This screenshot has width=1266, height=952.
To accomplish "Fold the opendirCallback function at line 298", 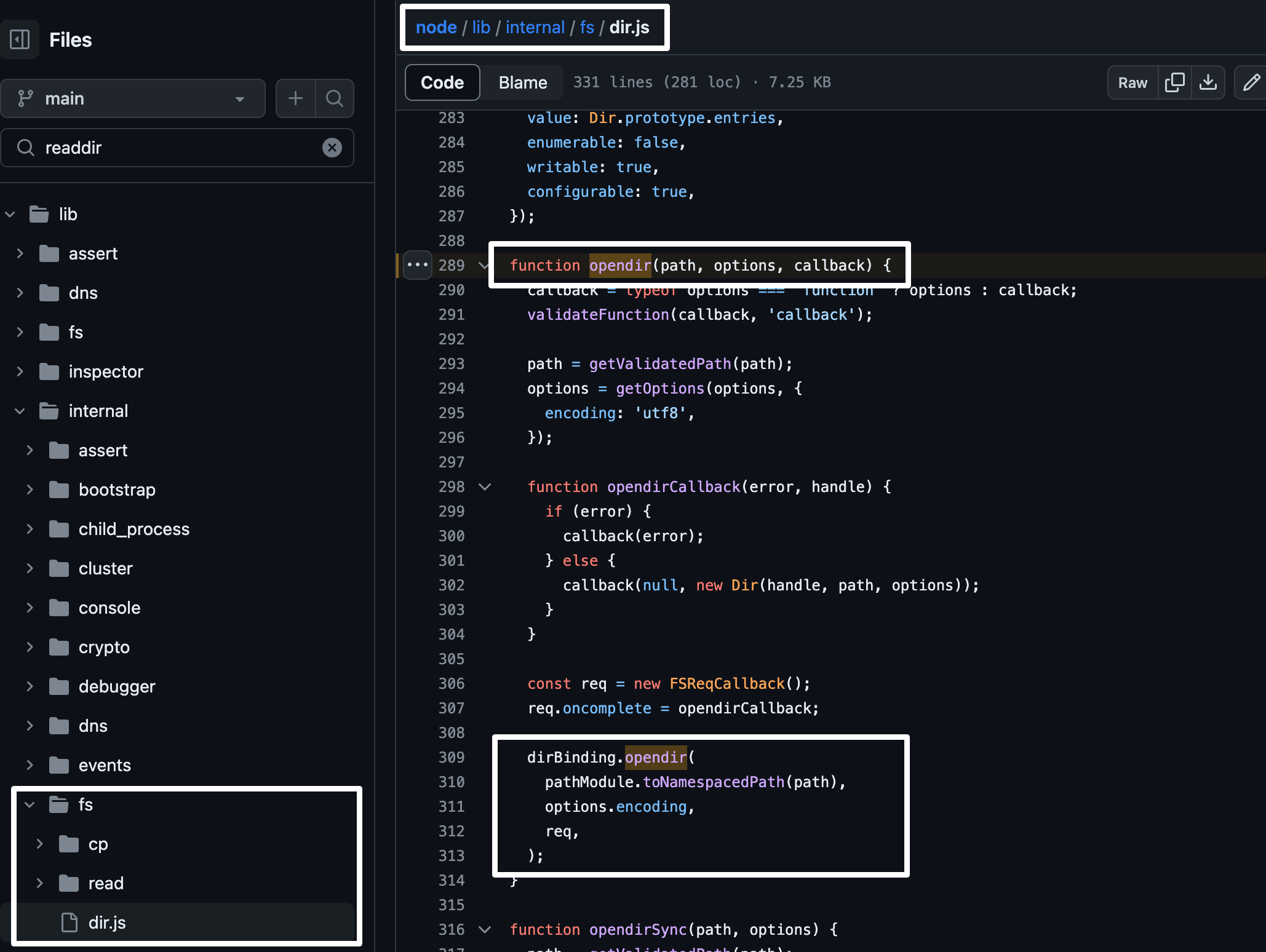I will [x=485, y=487].
